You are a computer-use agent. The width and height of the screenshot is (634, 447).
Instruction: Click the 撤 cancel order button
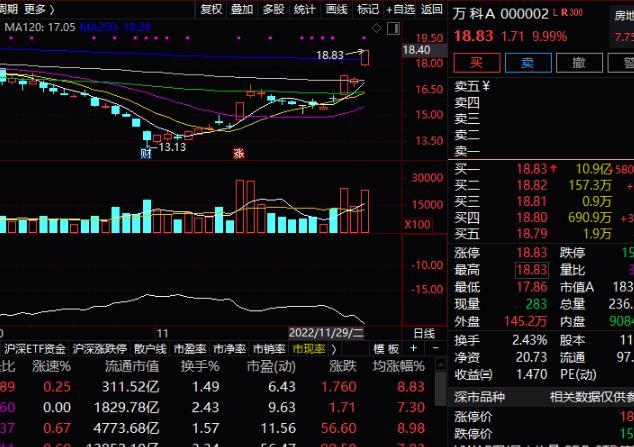pyautogui.click(x=577, y=62)
